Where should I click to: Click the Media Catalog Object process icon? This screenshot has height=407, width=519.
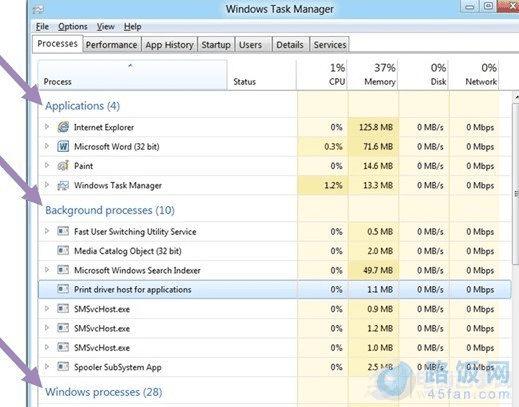(x=63, y=250)
